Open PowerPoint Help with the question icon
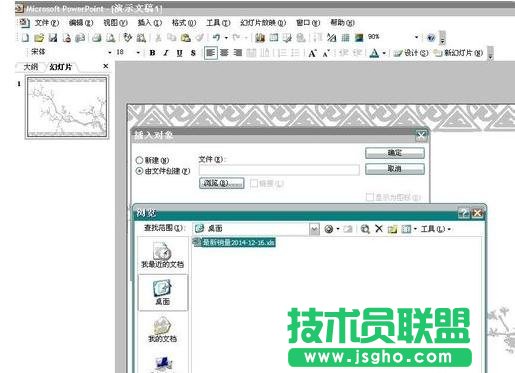 (x=431, y=38)
